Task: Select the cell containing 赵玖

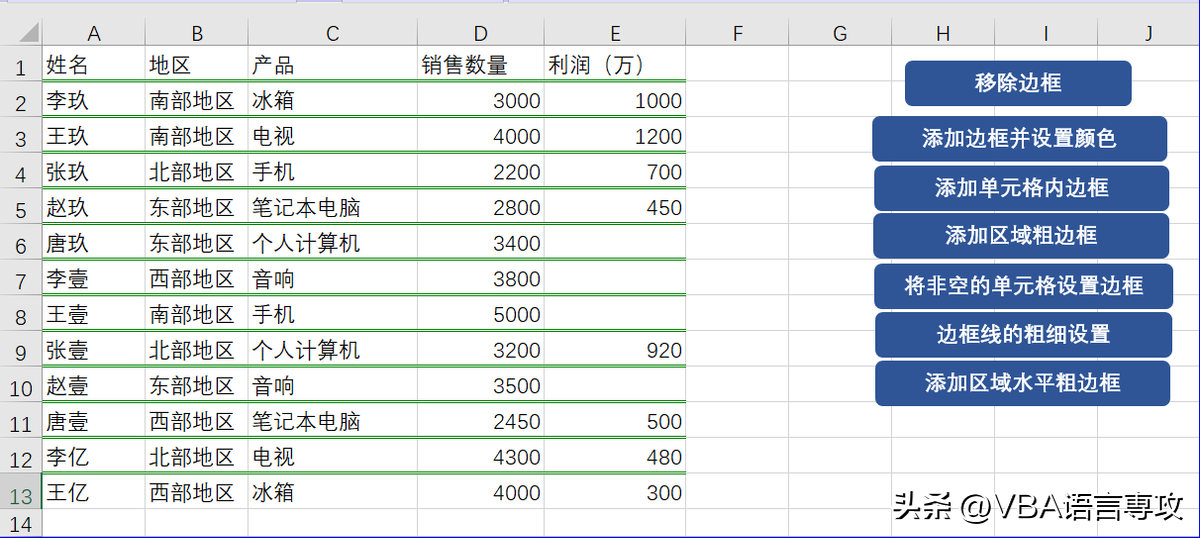Action: pos(93,208)
